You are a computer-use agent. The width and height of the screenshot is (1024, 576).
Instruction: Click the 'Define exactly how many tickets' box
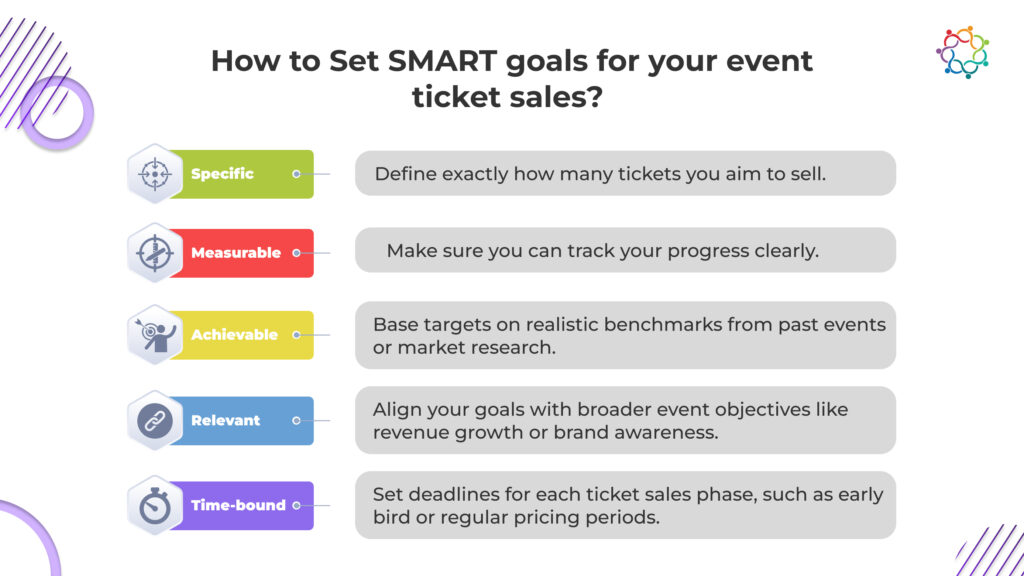click(626, 173)
